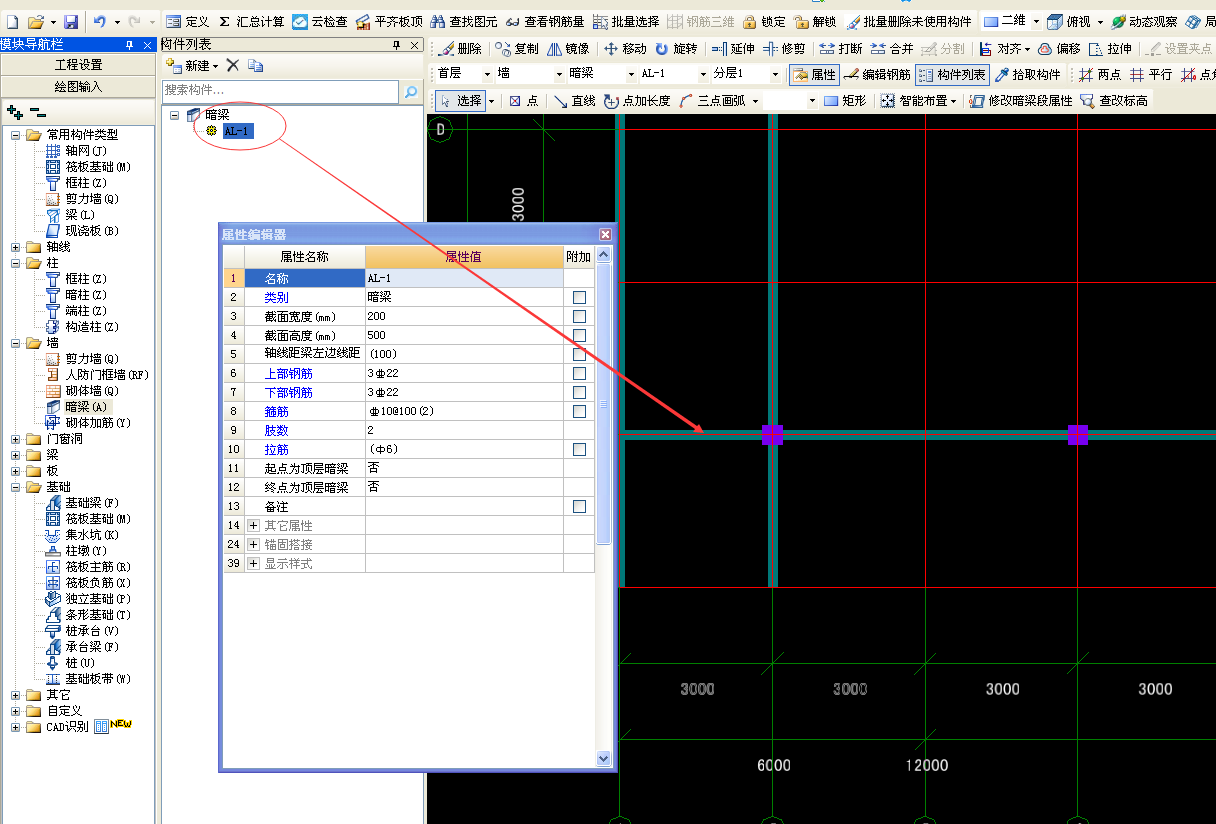Viewport: 1216px width, 824px height.
Task: Toggle the 属性 properties button
Action: tap(814, 74)
